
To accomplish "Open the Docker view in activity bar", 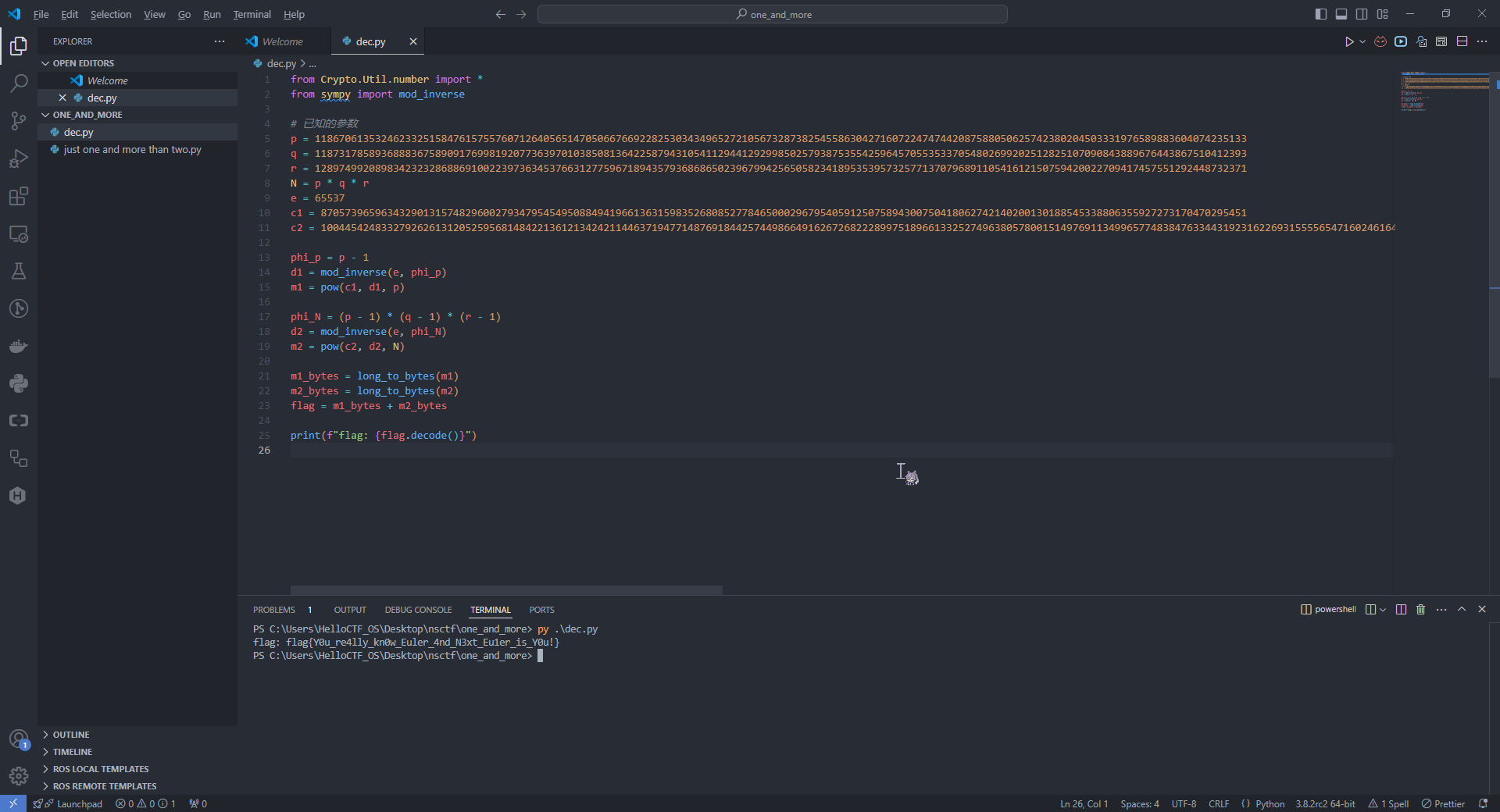I will (19, 346).
